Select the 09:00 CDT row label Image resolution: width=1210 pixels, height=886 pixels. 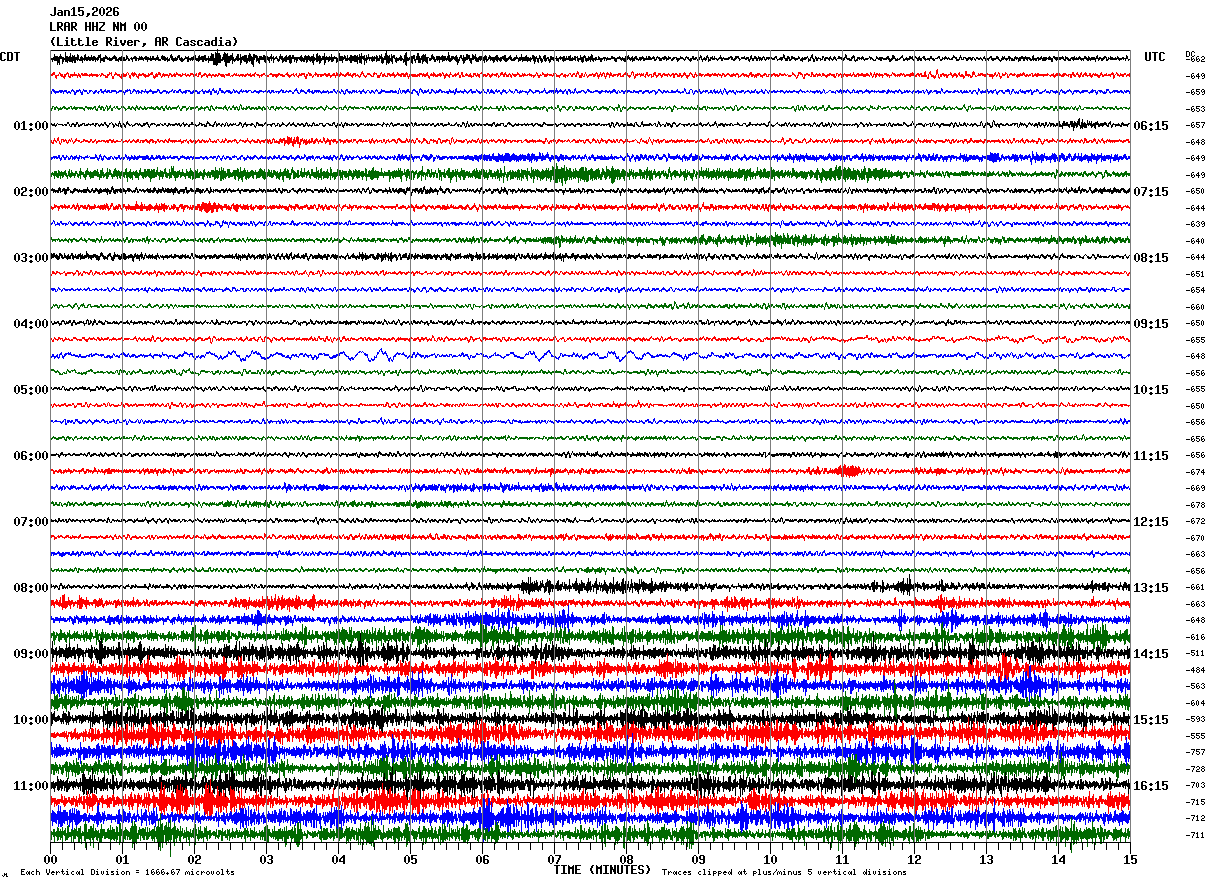click(31, 654)
